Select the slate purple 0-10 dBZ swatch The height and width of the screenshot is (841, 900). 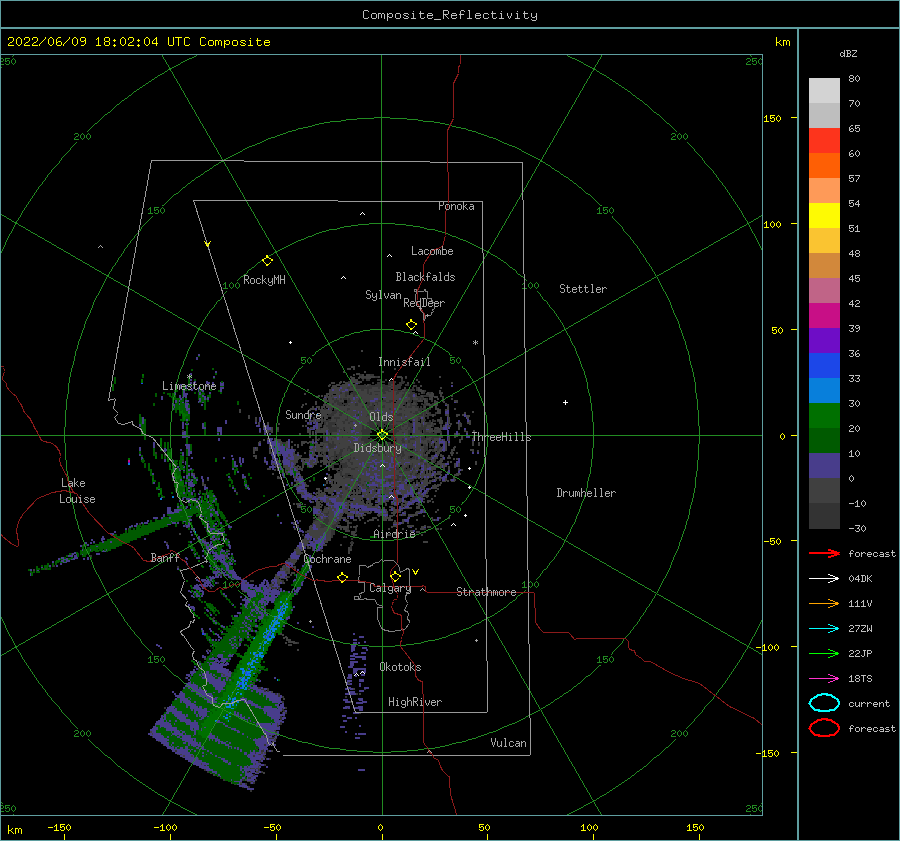coord(824,466)
